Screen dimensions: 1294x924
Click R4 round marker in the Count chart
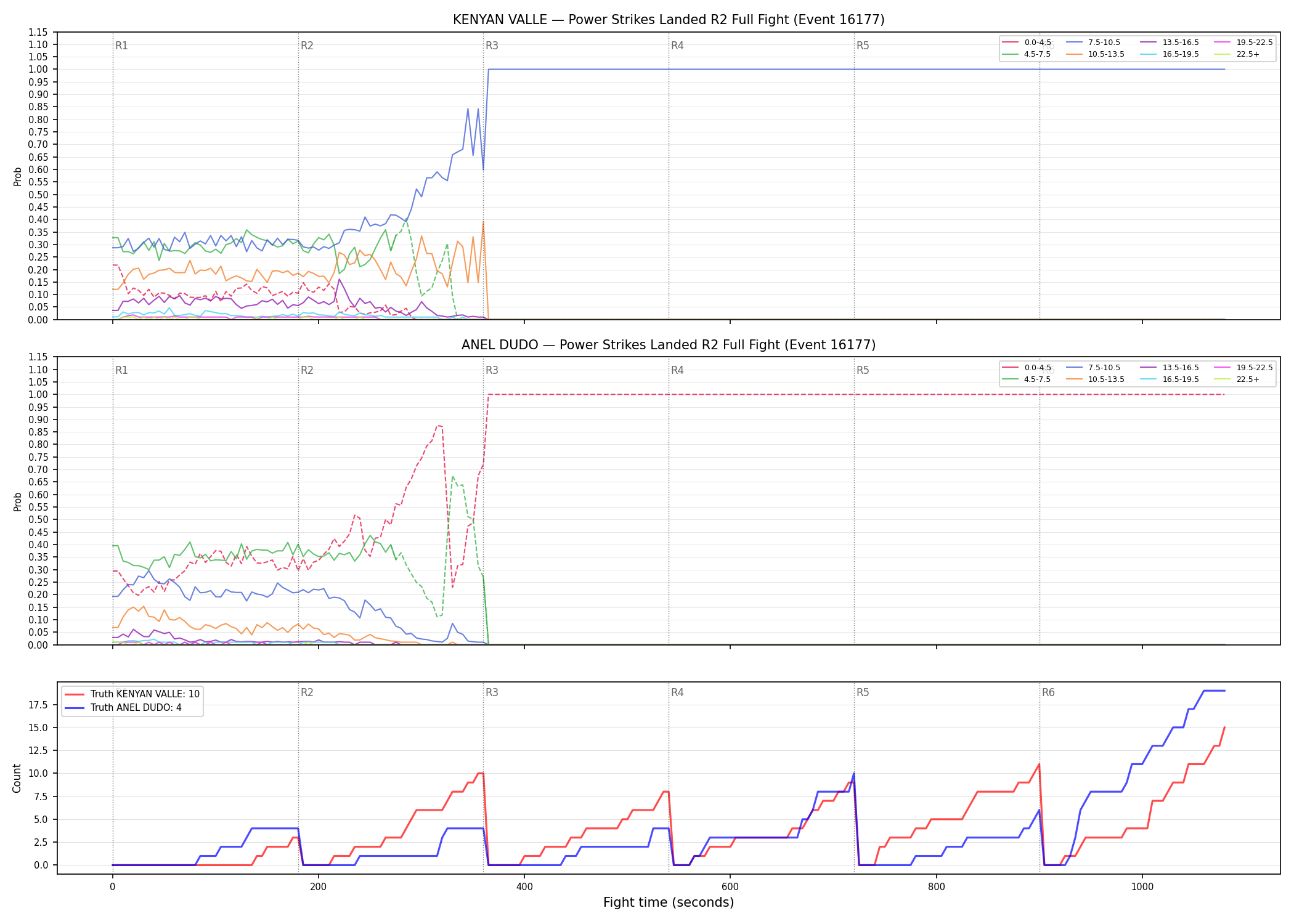point(677,692)
